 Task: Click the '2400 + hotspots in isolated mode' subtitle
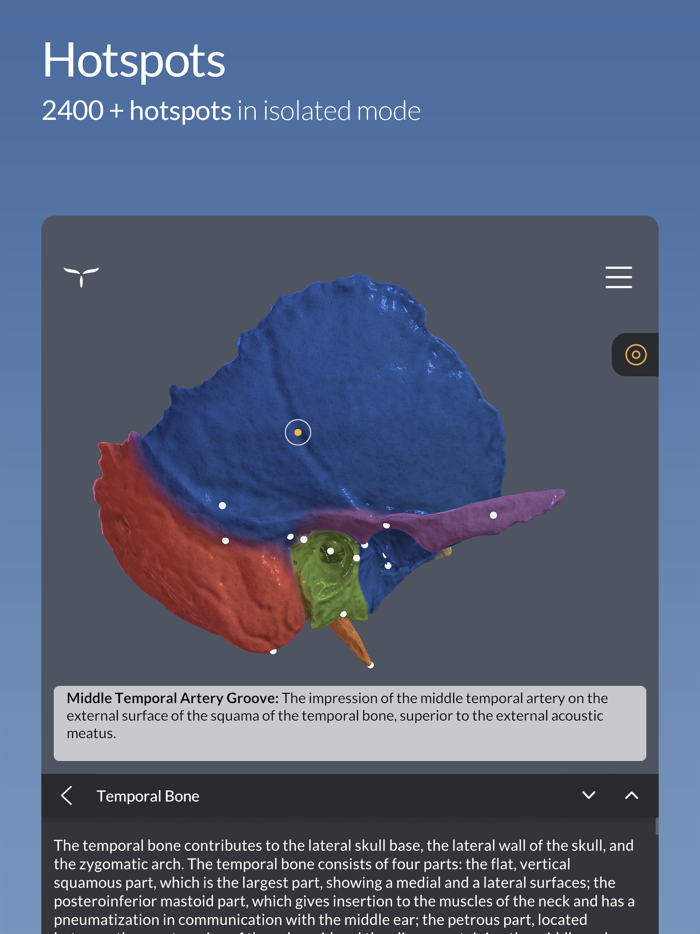231,111
